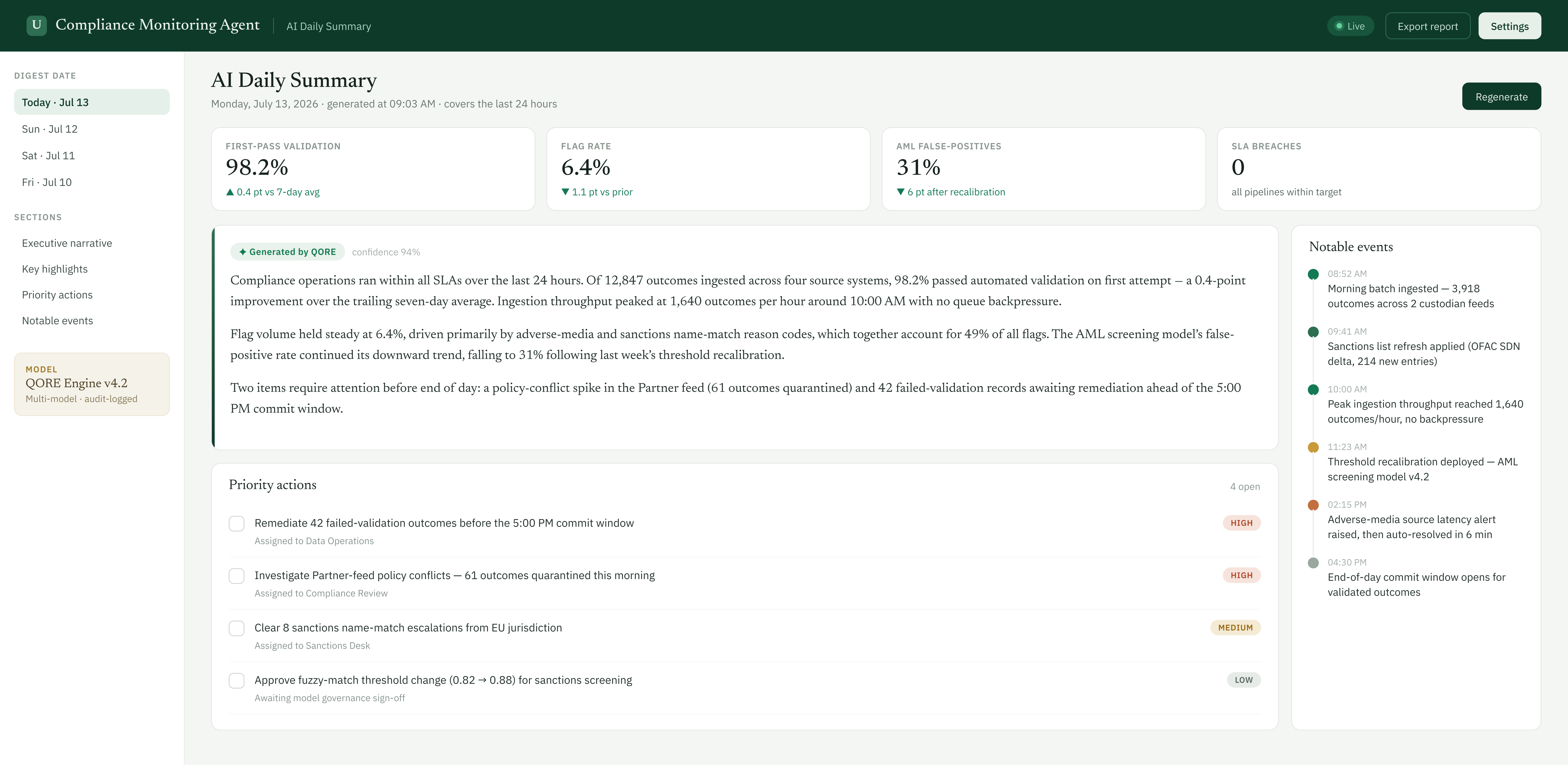Image resolution: width=1568 pixels, height=765 pixels.
Task: Click the down triangle on Flag Rate card
Action: (565, 192)
